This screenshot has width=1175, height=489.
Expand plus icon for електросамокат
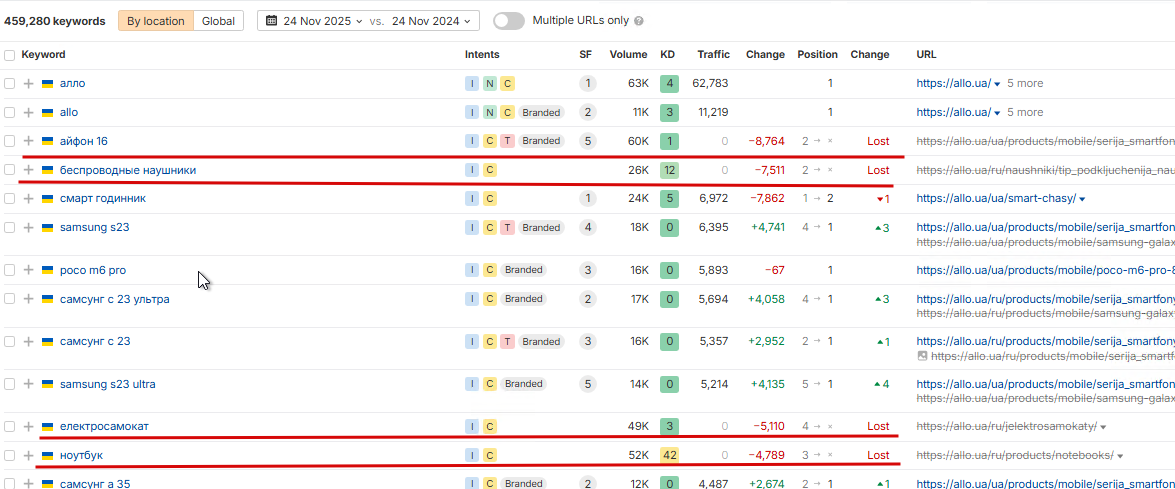28,427
